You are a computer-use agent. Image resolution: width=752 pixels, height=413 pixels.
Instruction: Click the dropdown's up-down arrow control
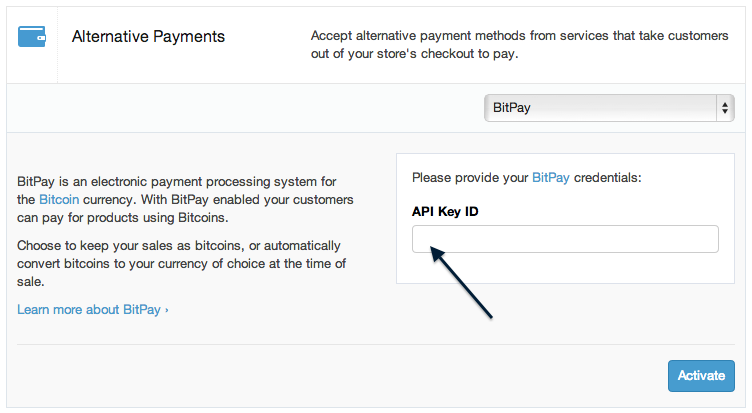pos(725,108)
